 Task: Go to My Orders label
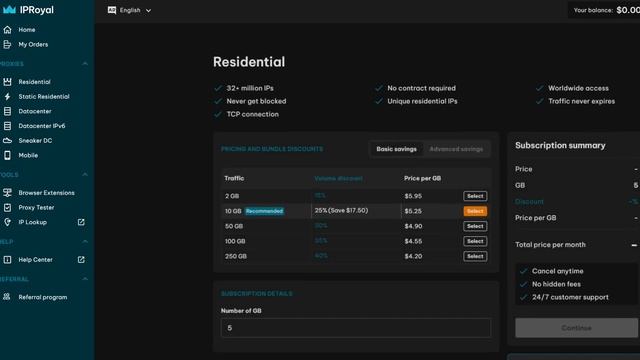(x=33, y=44)
